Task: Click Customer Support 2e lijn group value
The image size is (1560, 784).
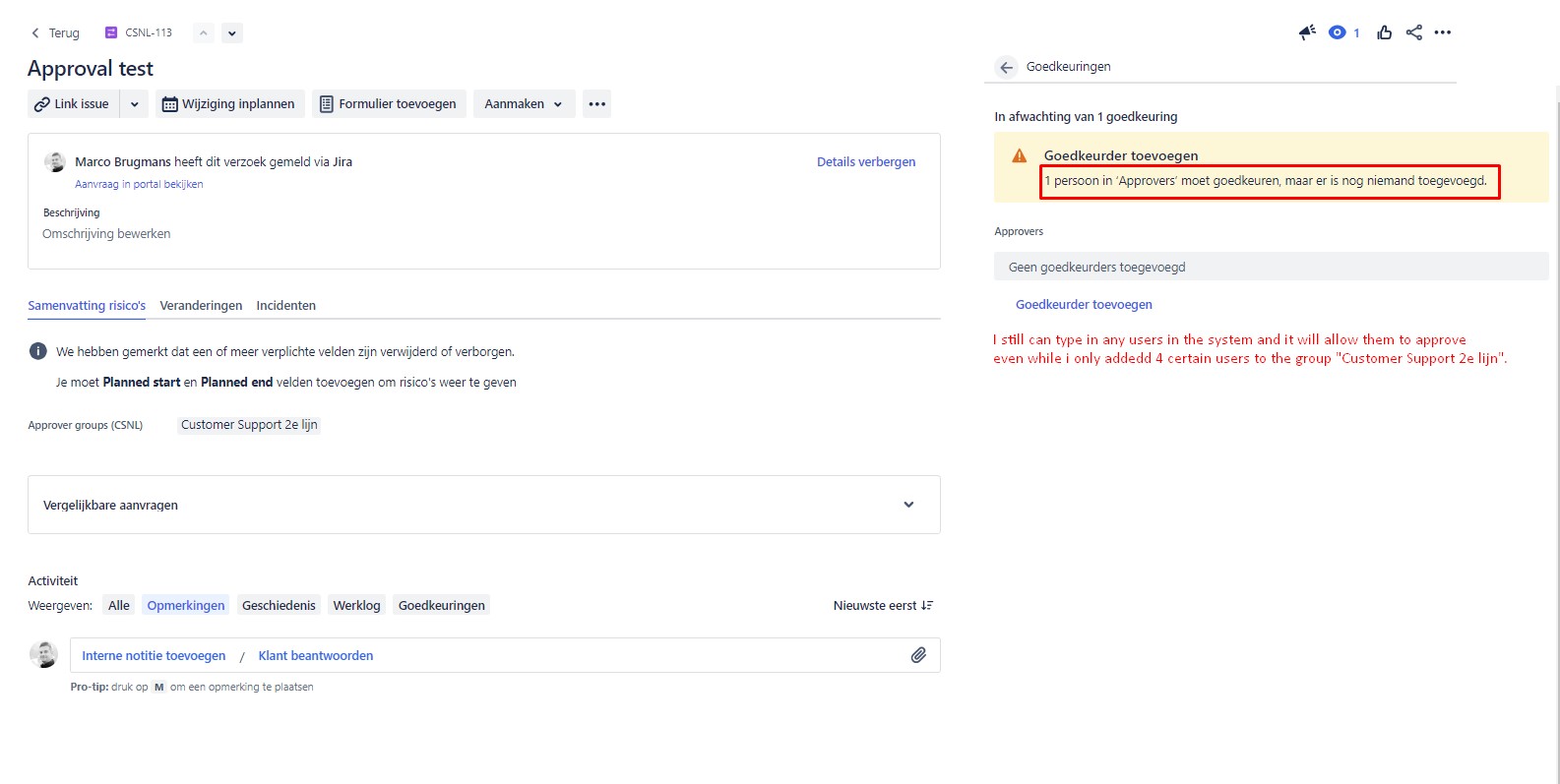Action: point(249,425)
